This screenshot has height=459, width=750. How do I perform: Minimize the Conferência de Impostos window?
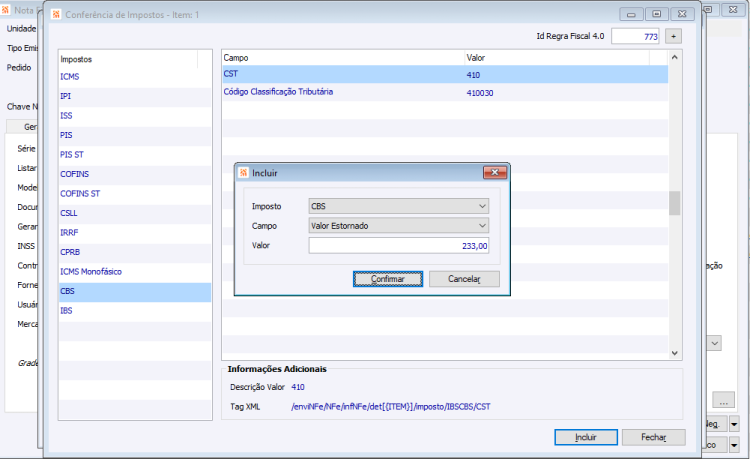coord(631,14)
